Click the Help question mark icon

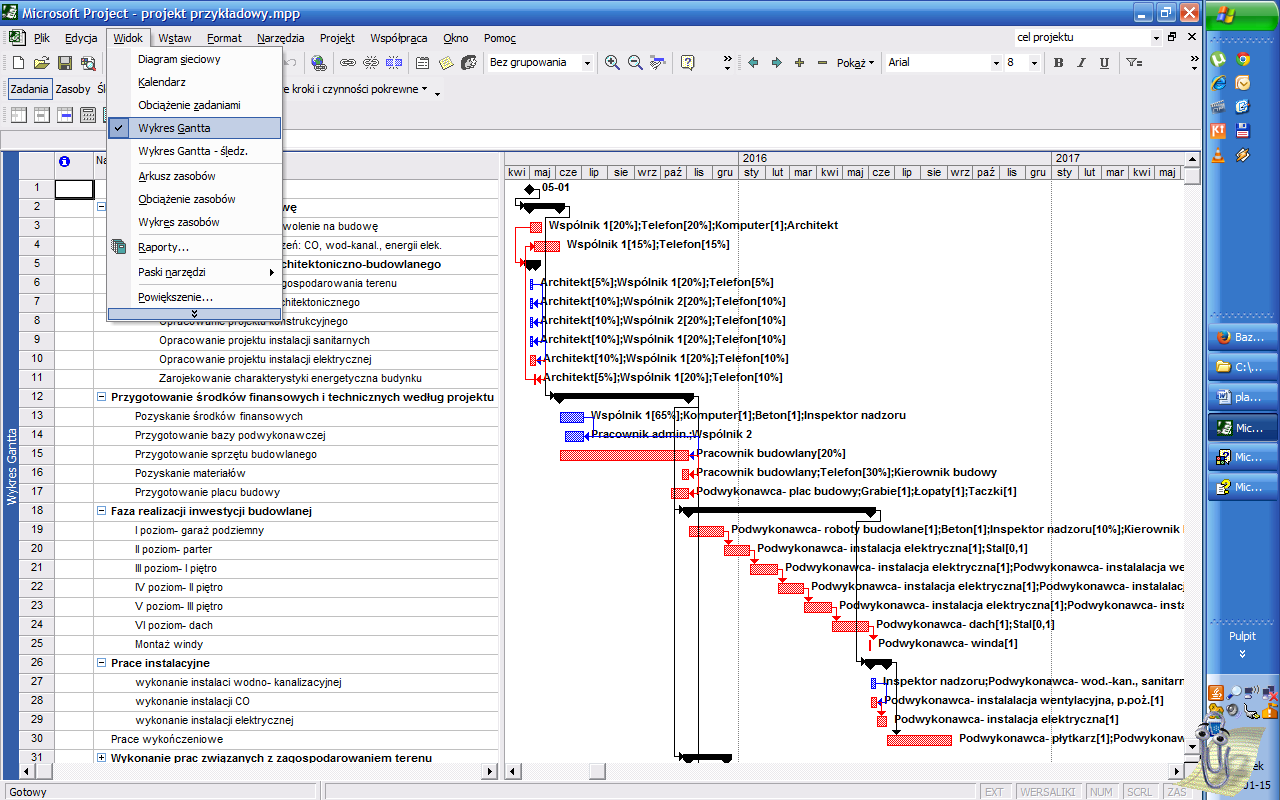pyautogui.click(x=688, y=63)
